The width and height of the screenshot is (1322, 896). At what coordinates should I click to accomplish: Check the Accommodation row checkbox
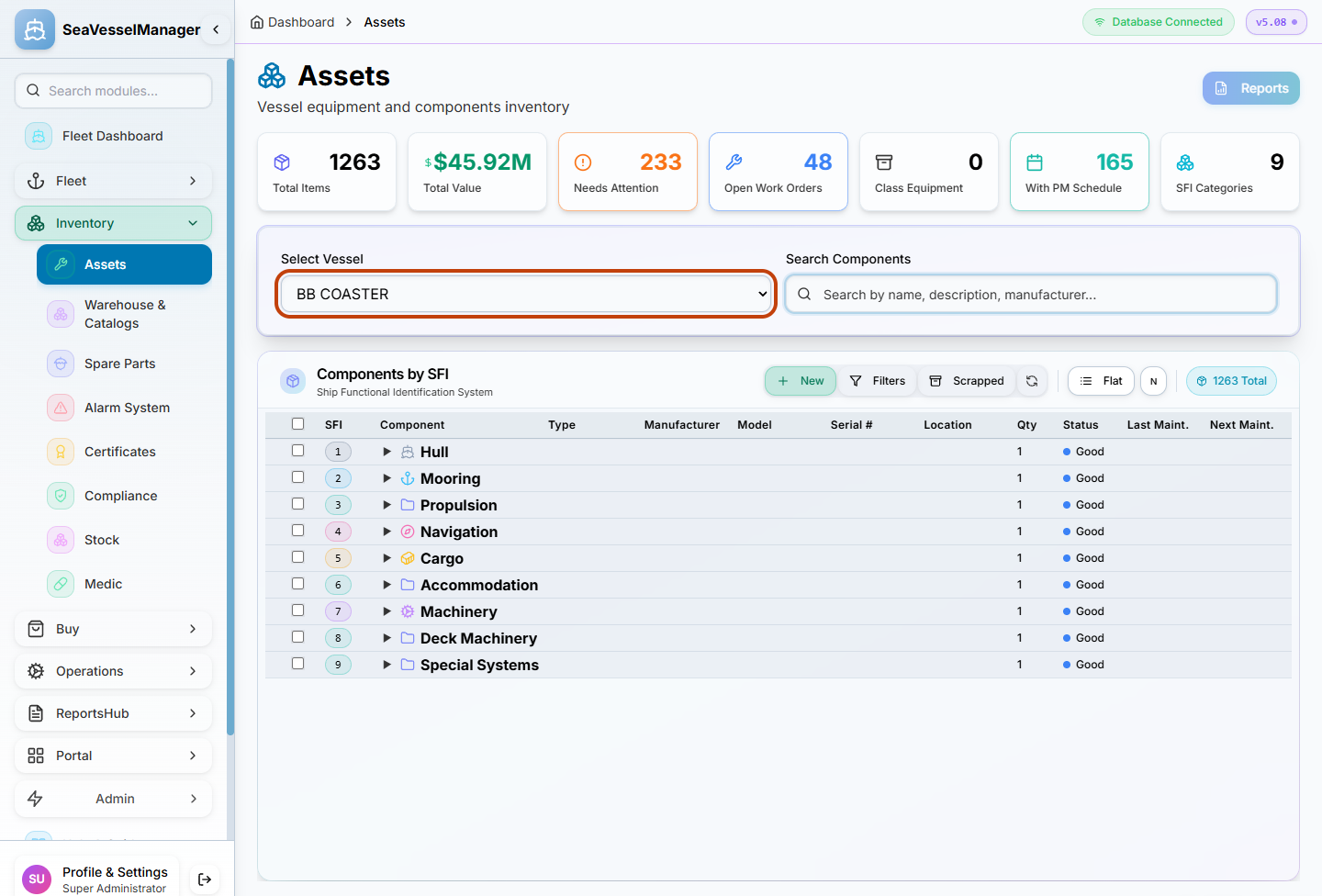click(297, 584)
